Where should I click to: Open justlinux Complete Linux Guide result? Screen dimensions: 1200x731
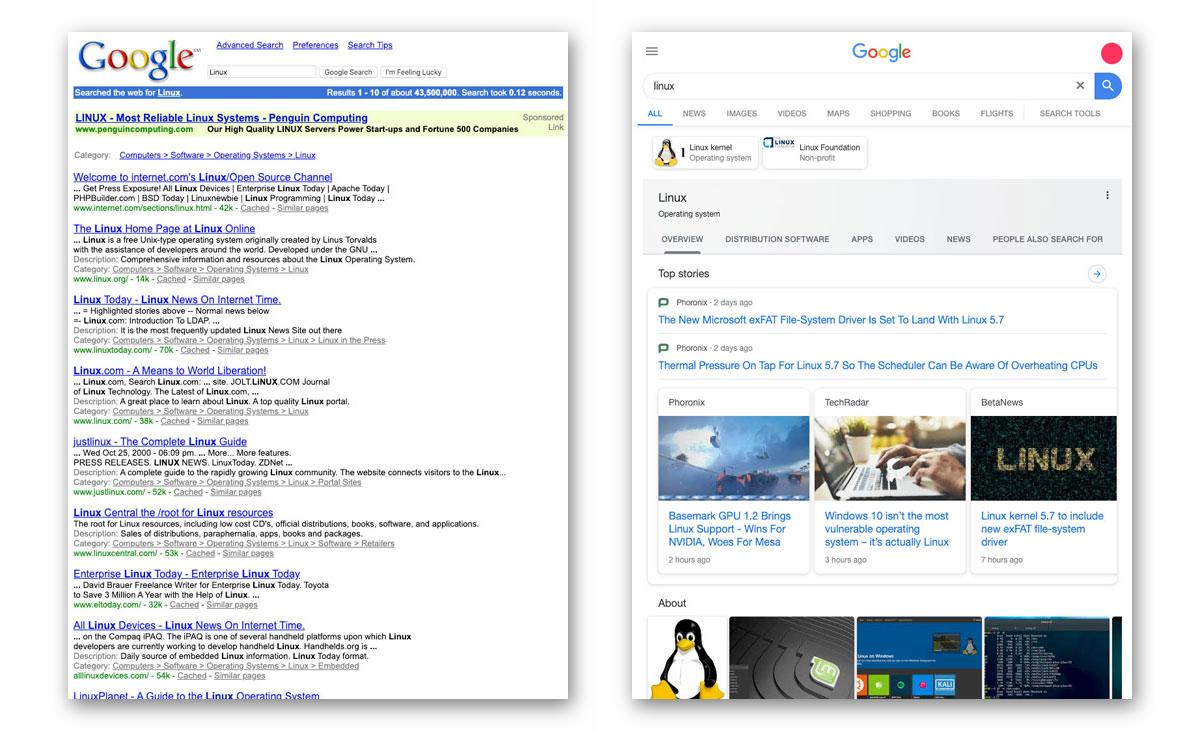pos(160,441)
